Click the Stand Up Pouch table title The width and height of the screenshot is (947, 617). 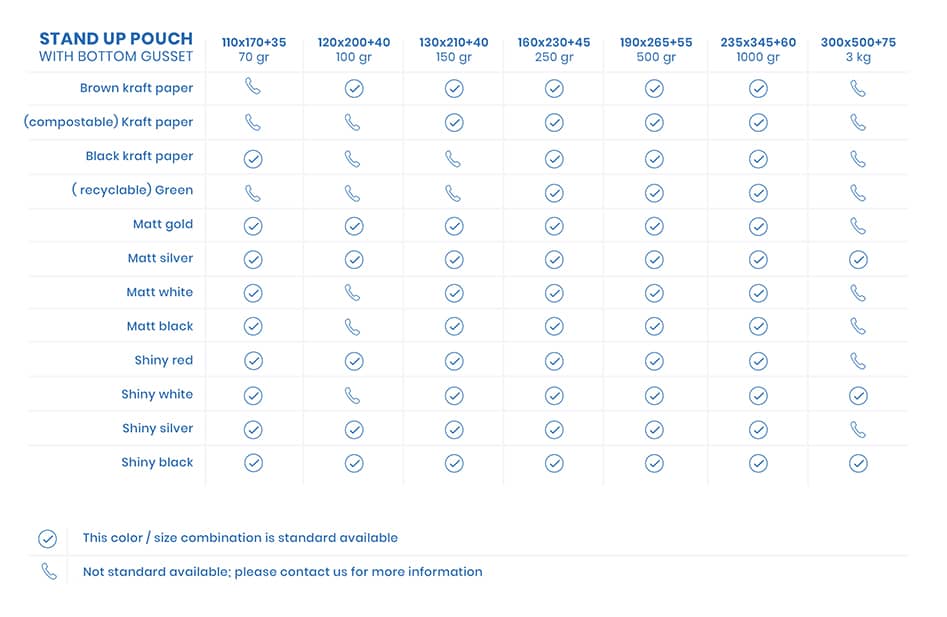tap(116, 47)
